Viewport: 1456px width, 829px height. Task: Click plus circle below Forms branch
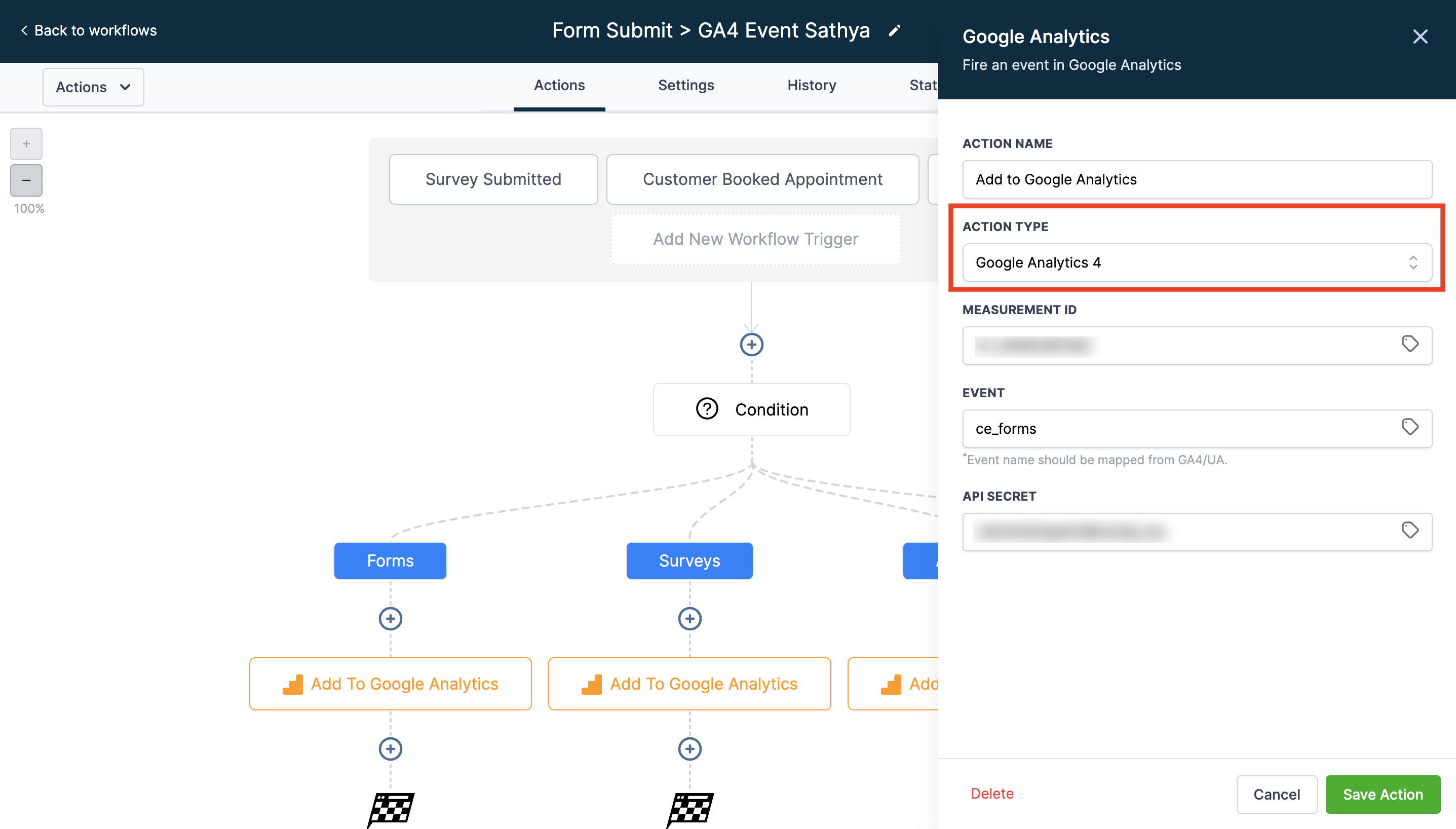tap(391, 619)
